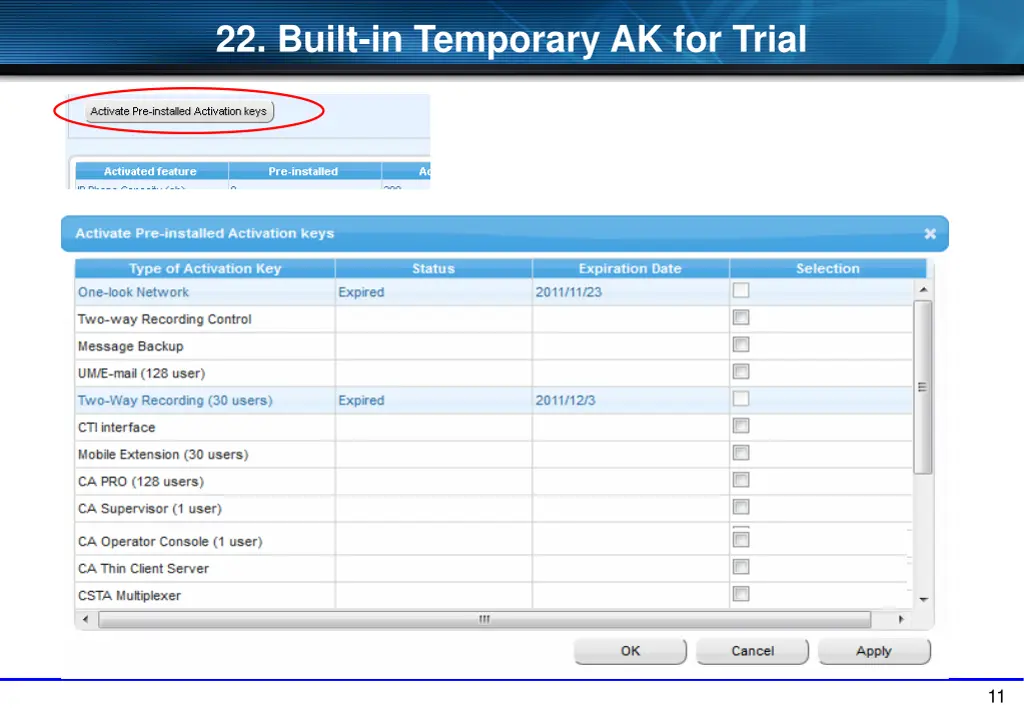Click the CA Supervisor (1 user) label

(x=150, y=509)
